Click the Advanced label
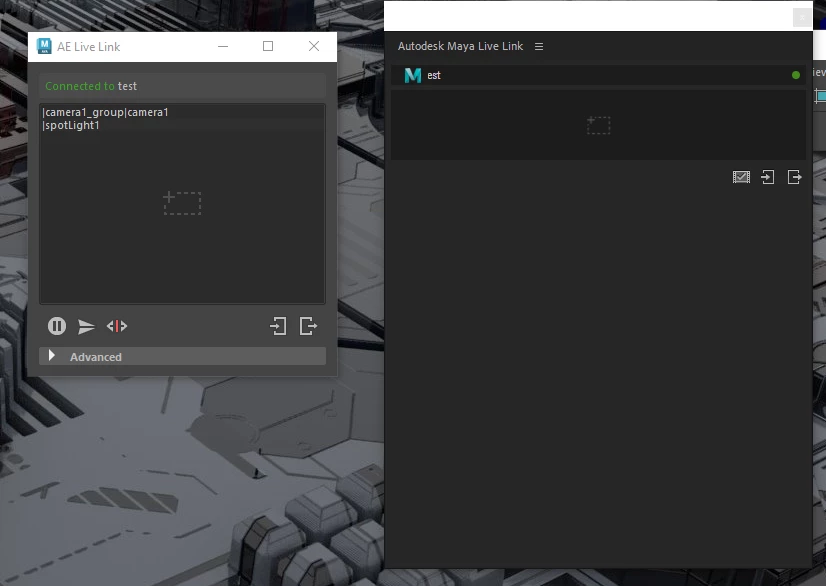The width and height of the screenshot is (826, 586). tap(96, 357)
